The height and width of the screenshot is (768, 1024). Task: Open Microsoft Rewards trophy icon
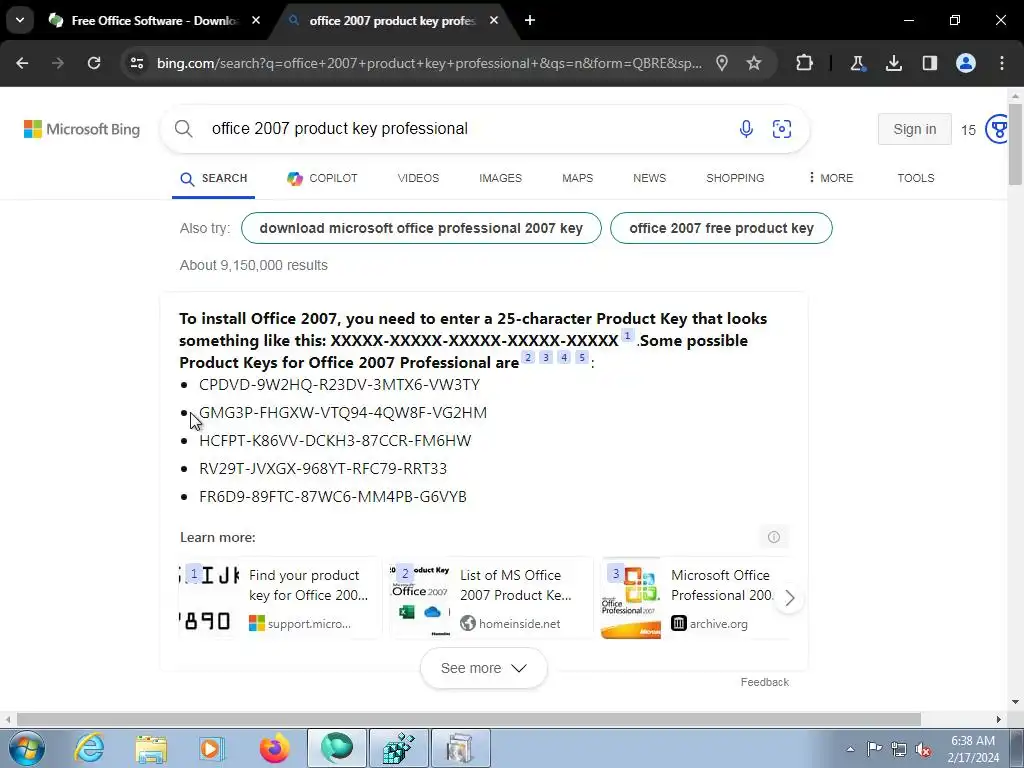(x=996, y=129)
